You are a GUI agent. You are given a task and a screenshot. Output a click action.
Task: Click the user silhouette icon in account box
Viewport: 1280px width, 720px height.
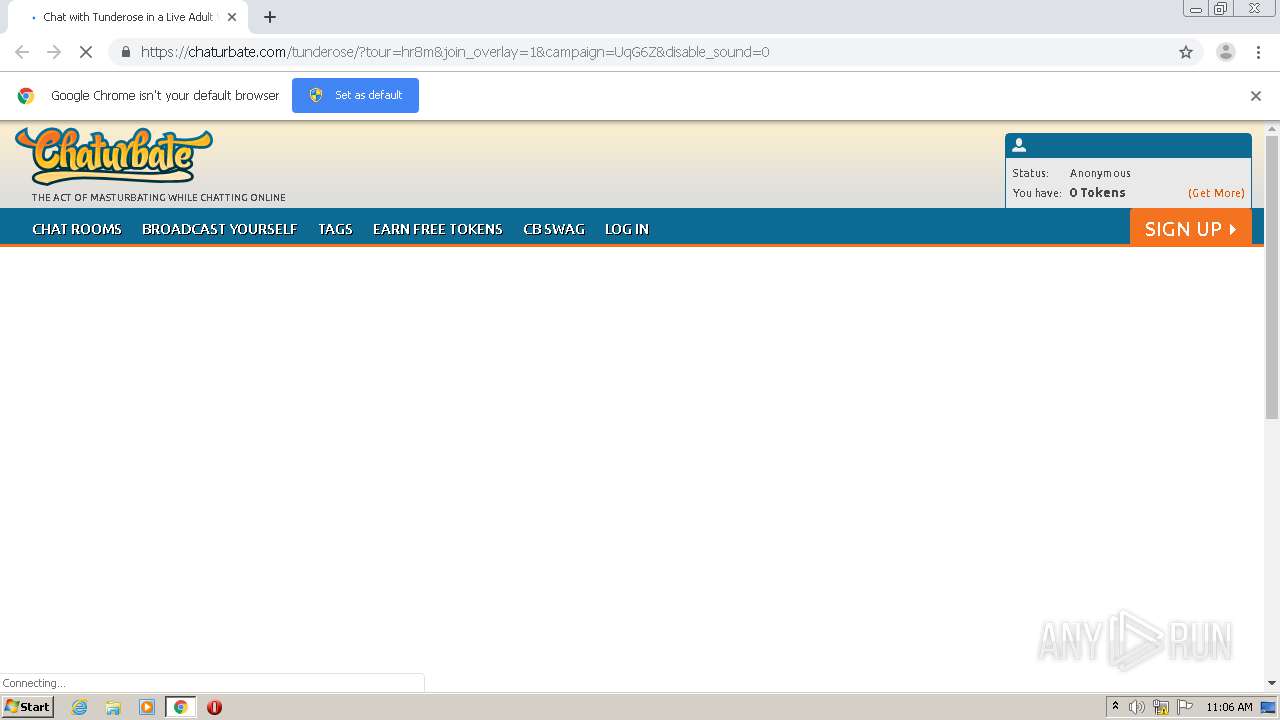point(1019,145)
